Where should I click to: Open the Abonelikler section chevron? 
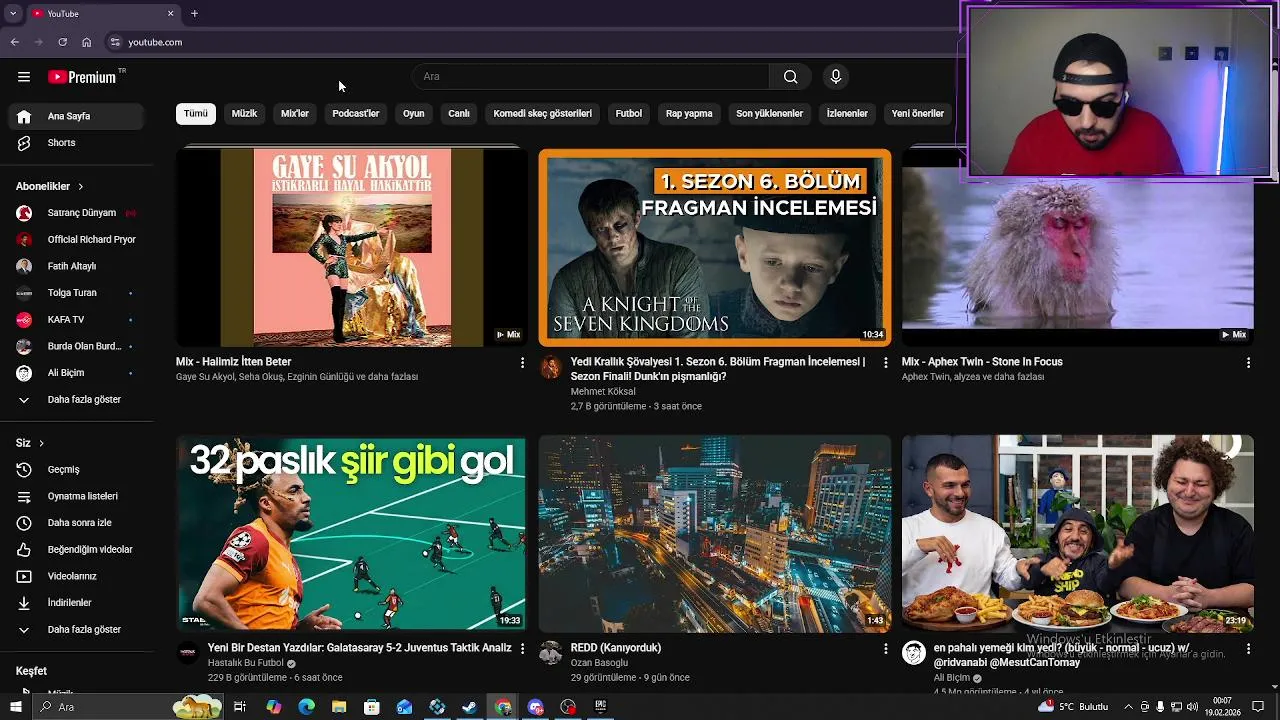(81, 187)
